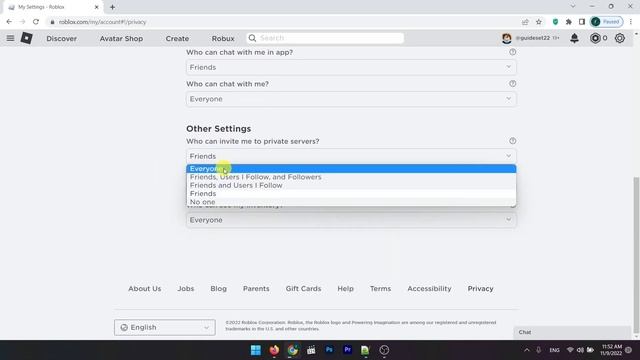Close the My Settings Roblox tab
This screenshot has height=360, width=640.
(97, 7)
